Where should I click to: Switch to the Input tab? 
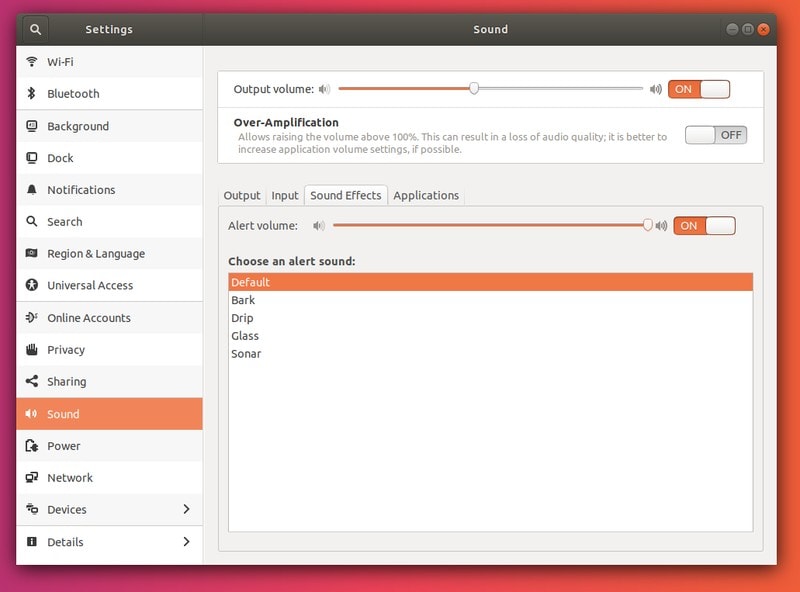pos(285,196)
